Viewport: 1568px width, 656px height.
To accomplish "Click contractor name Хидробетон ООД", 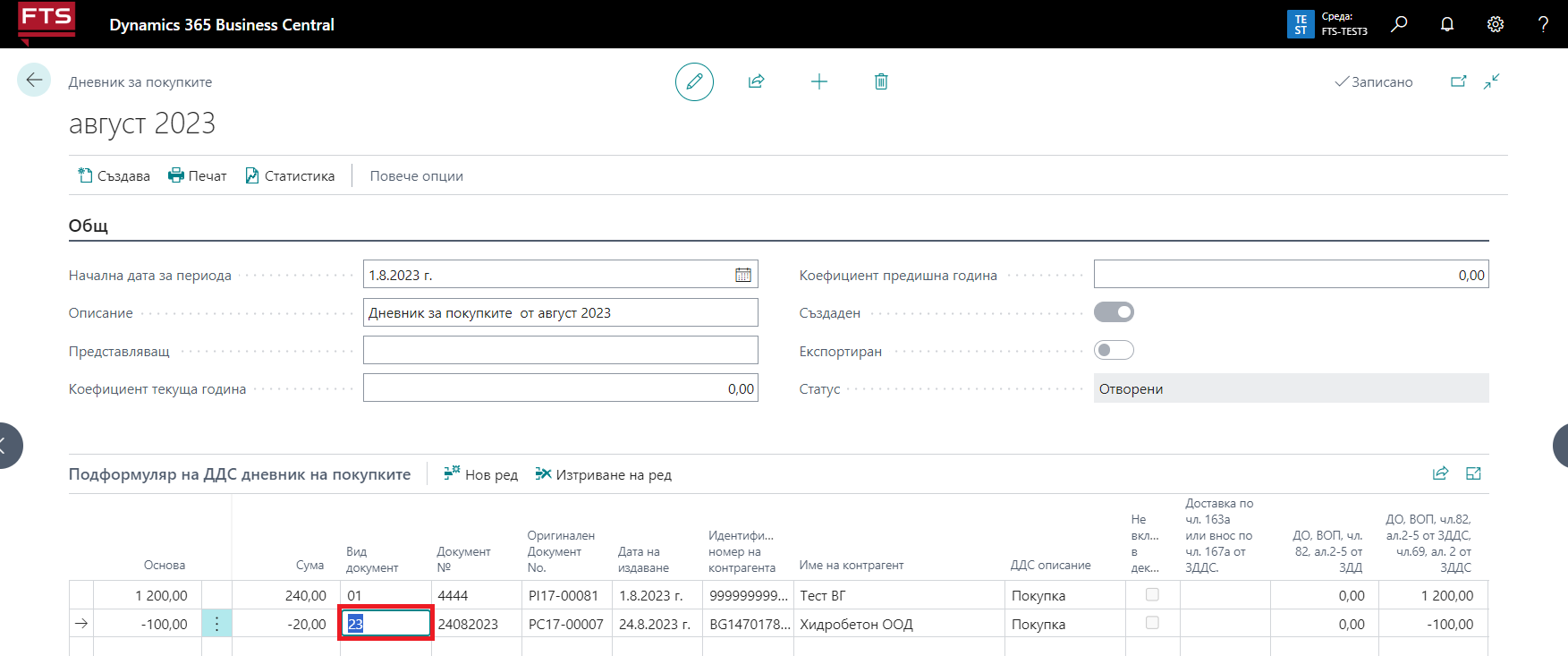I will (x=901, y=624).
